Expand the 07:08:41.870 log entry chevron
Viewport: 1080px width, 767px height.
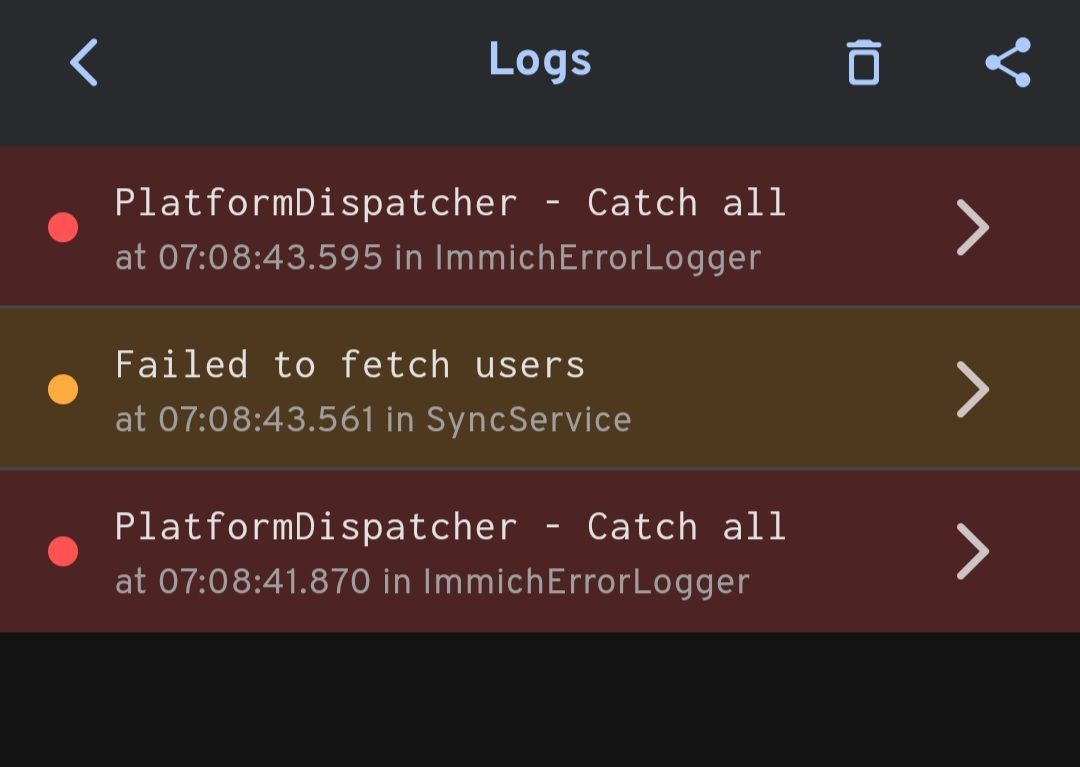(972, 551)
